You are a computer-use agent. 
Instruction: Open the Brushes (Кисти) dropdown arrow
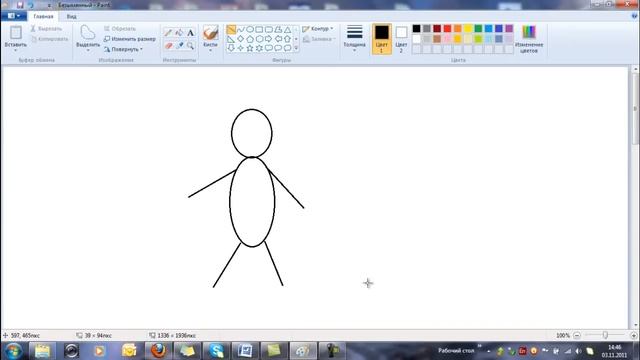coord(210,50)
